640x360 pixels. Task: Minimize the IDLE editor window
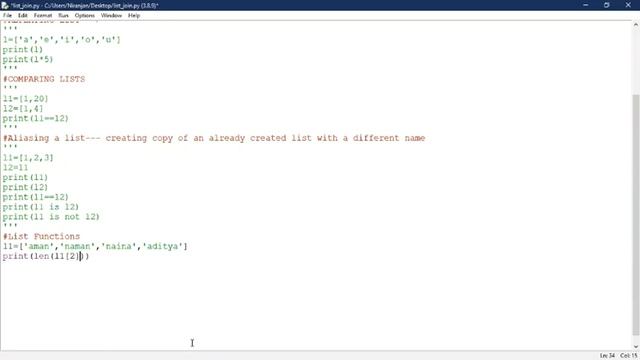tap(586, 5)
